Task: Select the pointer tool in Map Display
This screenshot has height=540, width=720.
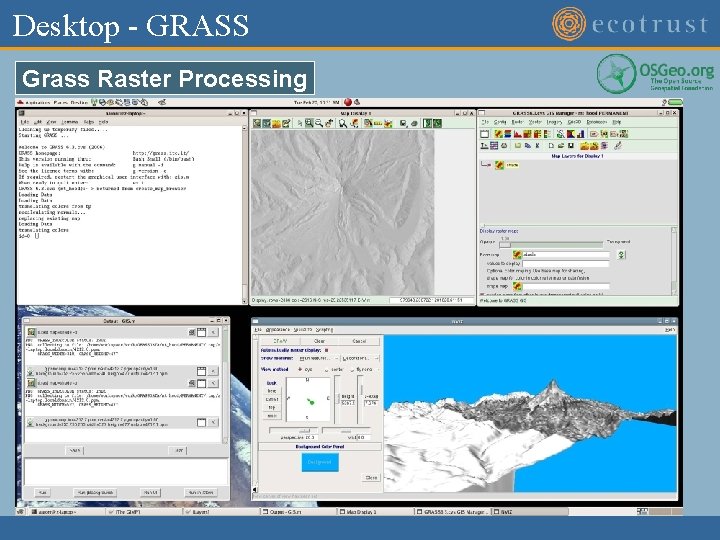Action: point(300,123)
